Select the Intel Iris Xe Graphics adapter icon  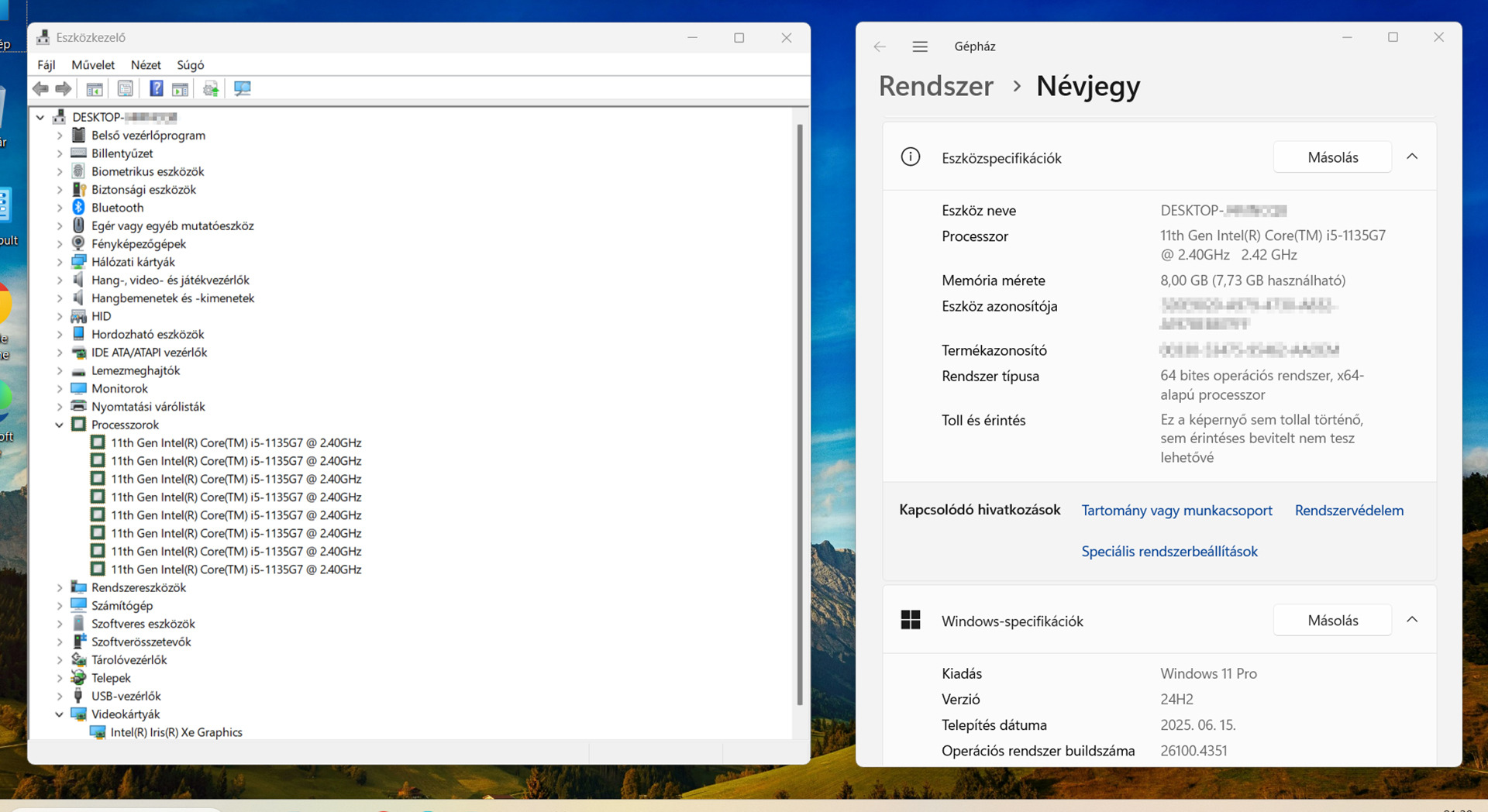(x=98, y=732)
